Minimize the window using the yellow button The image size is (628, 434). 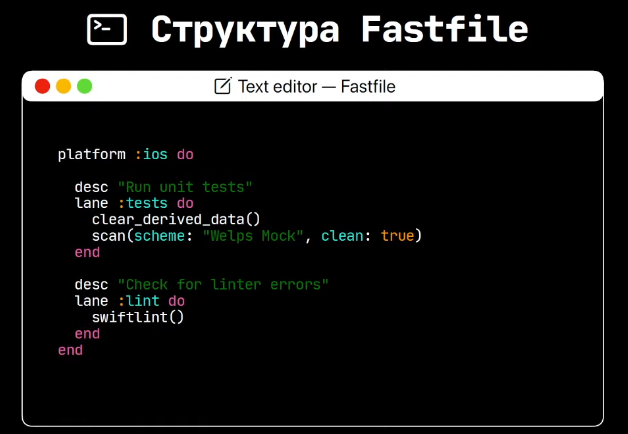click(63, 86)
